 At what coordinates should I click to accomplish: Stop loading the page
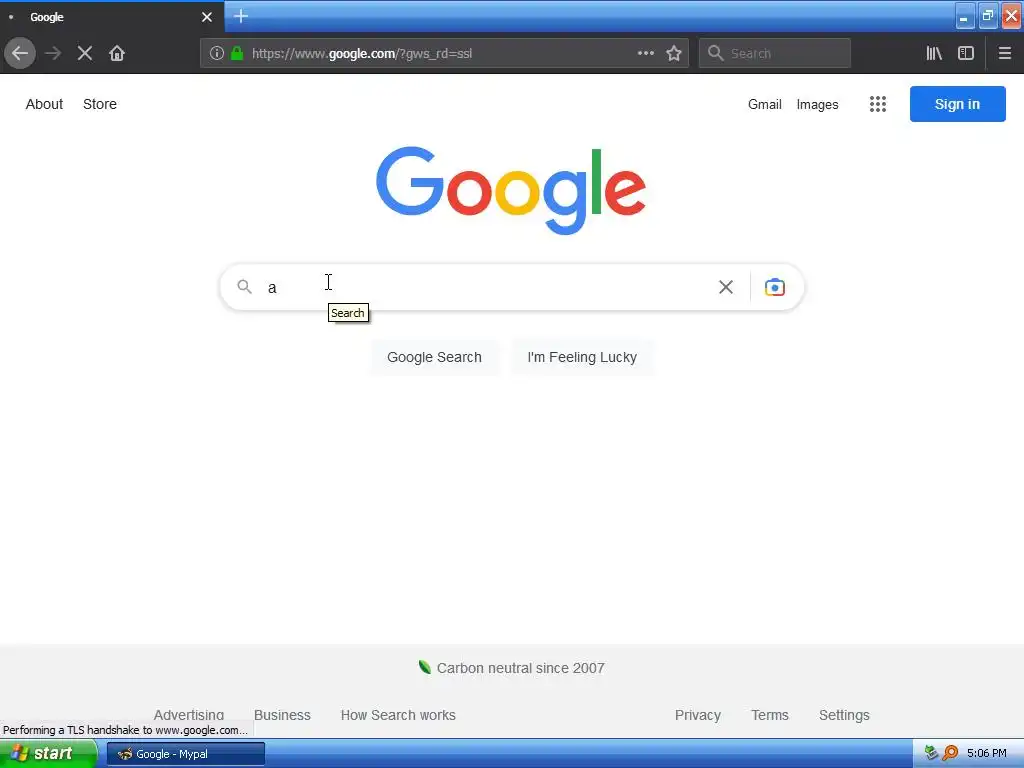(x=85, y=53)
